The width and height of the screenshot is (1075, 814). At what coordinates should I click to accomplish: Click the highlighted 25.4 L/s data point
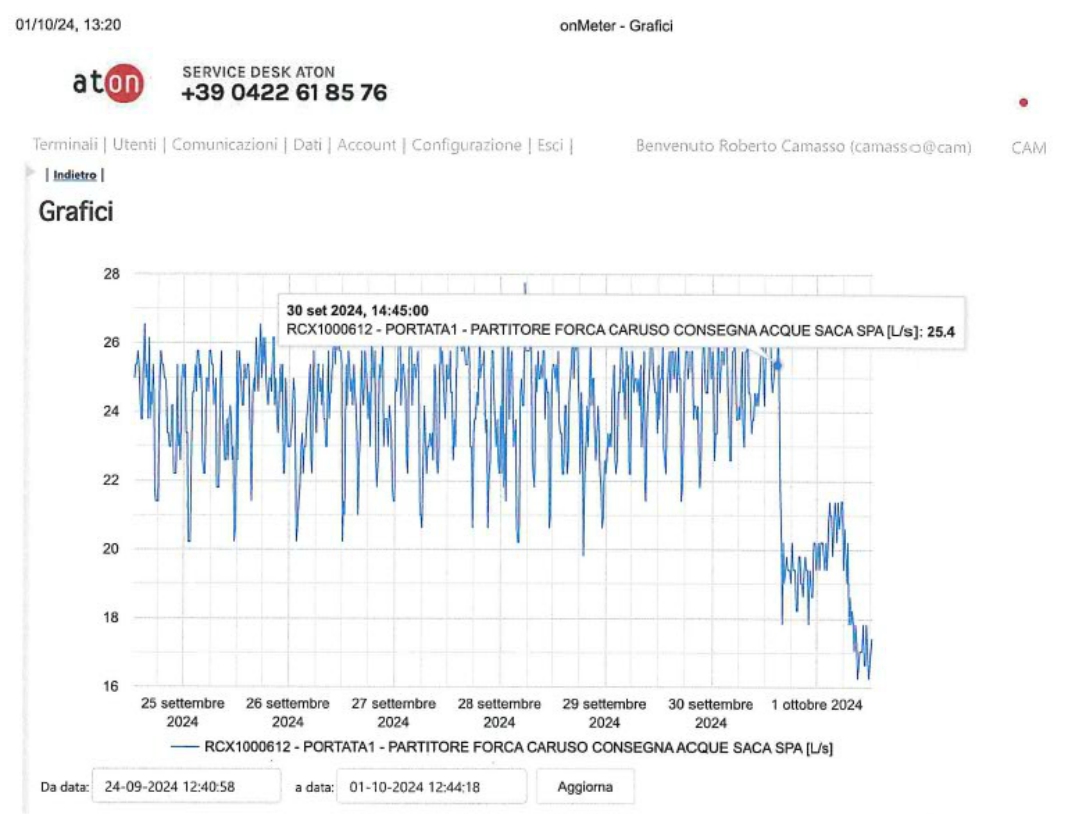(x=778, y=366)
